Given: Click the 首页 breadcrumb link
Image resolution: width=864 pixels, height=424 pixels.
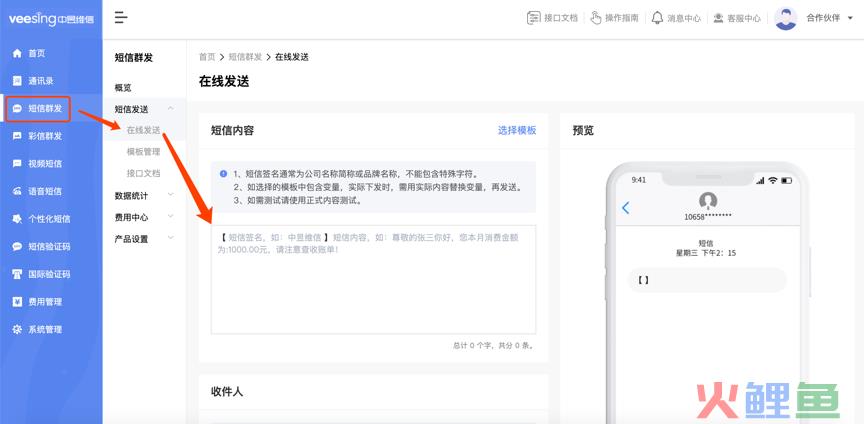Looking at the screenshot, I should pos(207,57).
